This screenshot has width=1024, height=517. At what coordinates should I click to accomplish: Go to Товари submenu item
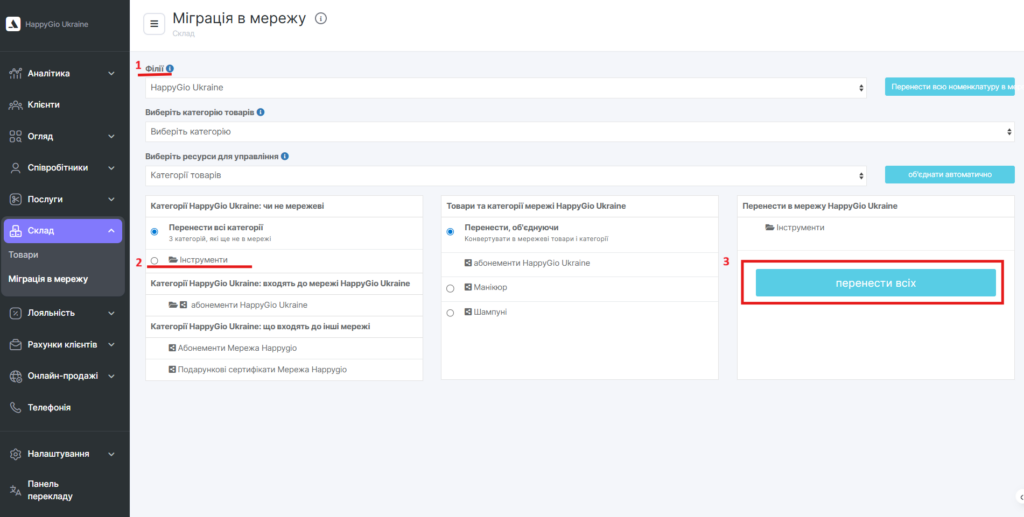[x=24, y=255]
